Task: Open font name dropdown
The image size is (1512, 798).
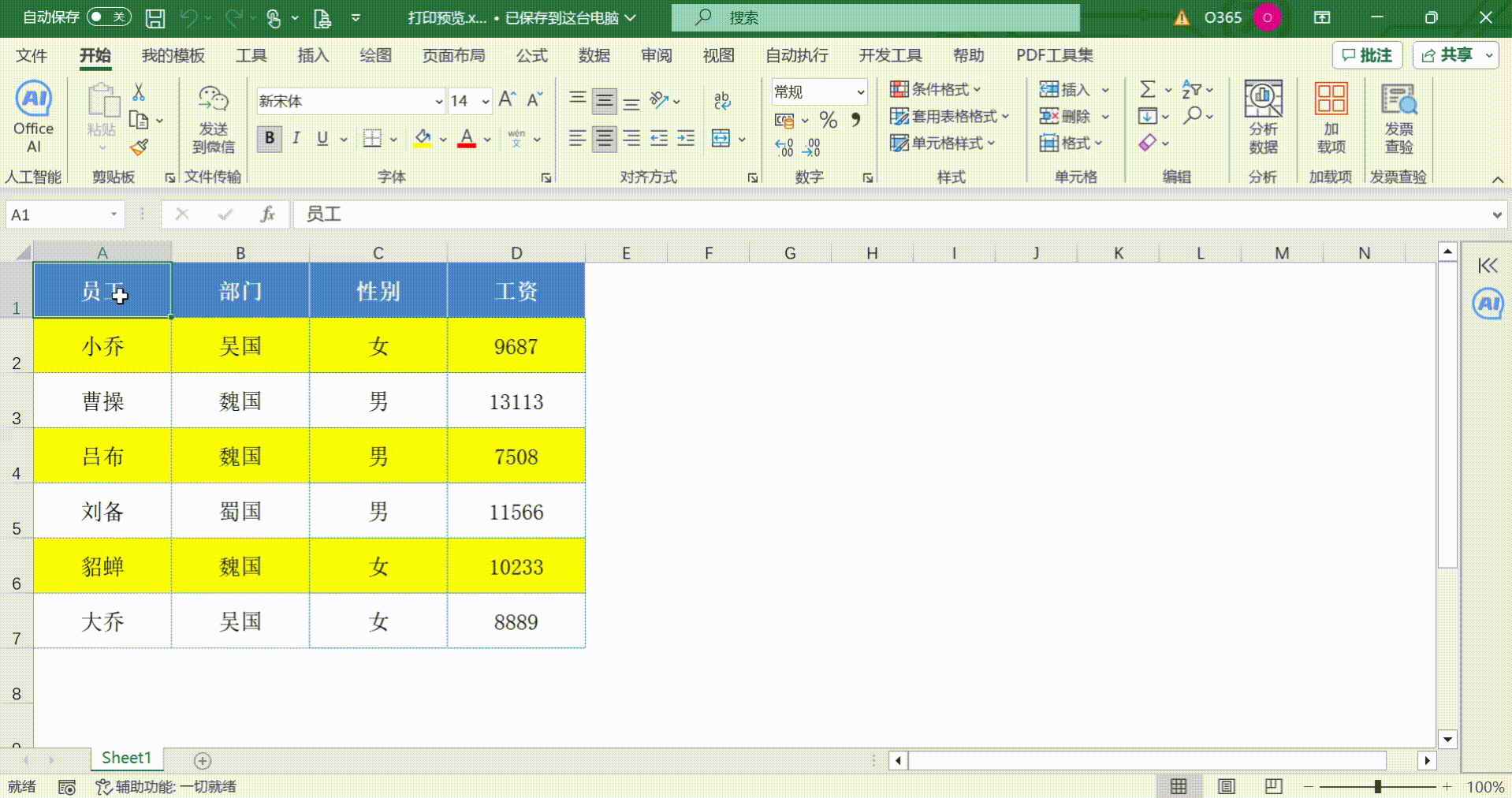Action: coord(438,102)
